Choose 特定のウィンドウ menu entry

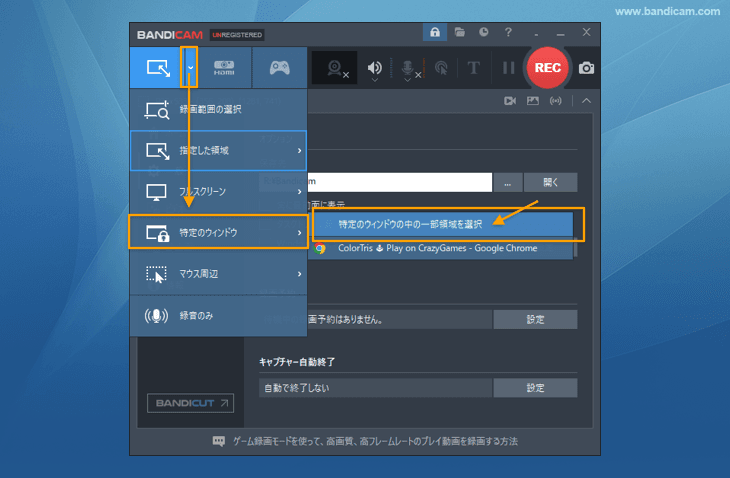pyautogui.click(x=218, y=232)
